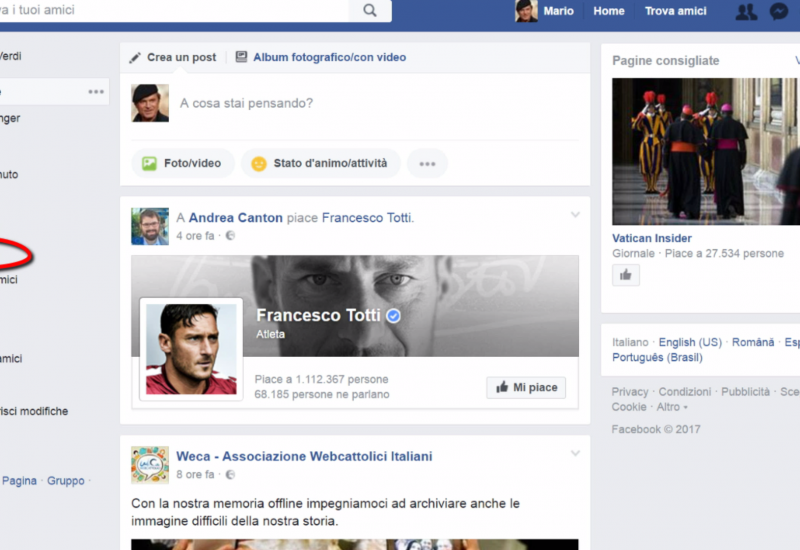Open the Messenger icon in top bar

click(779, 11)
